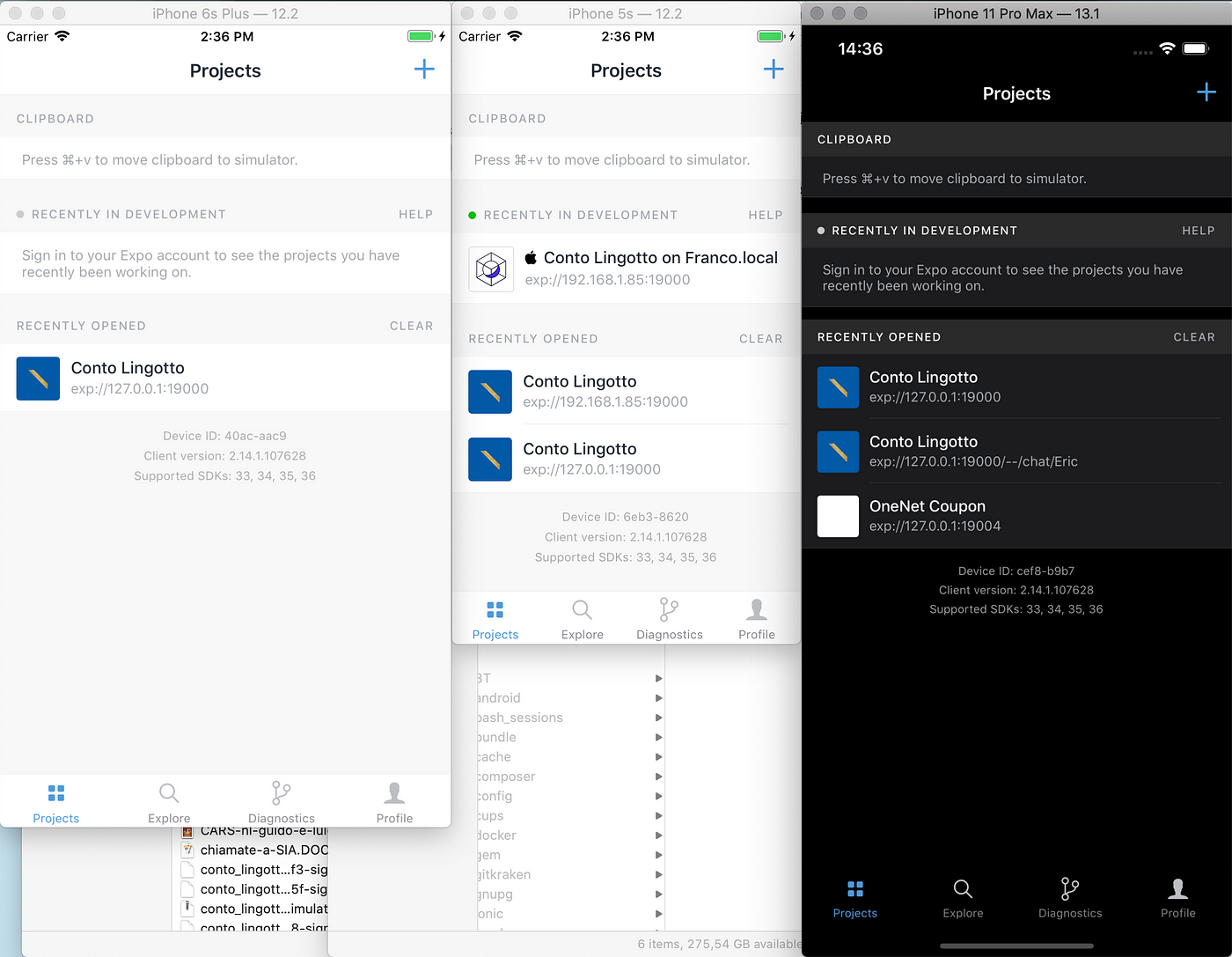Expand the cache folder arrow in Finder
The width and height of the screenshot is (1232, 957).
click(659, 757)
